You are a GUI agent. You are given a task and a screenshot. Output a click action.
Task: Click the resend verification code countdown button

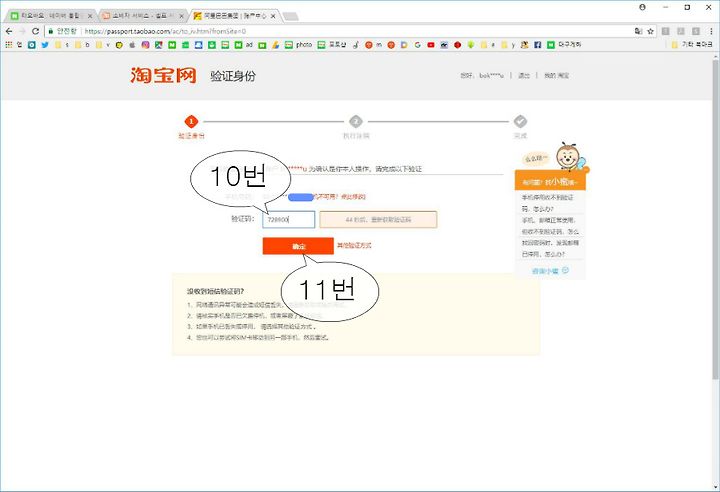pos(378,220)
